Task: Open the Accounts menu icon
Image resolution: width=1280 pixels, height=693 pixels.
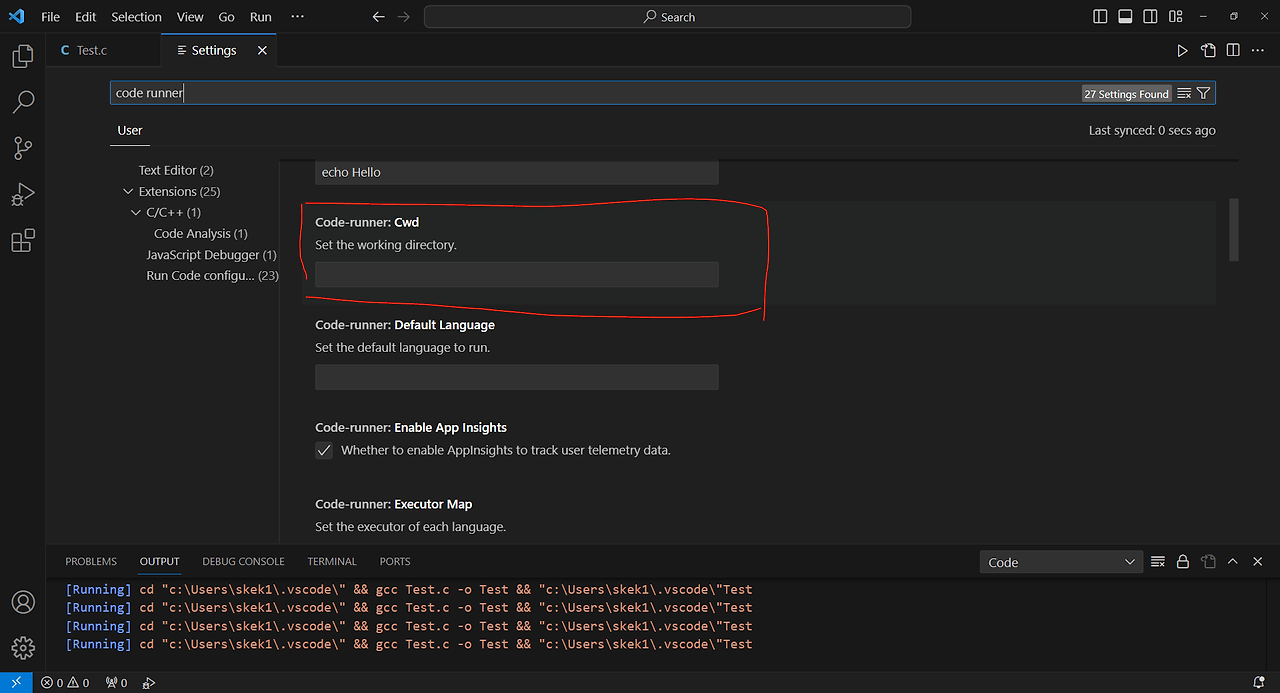Action: 23,603
